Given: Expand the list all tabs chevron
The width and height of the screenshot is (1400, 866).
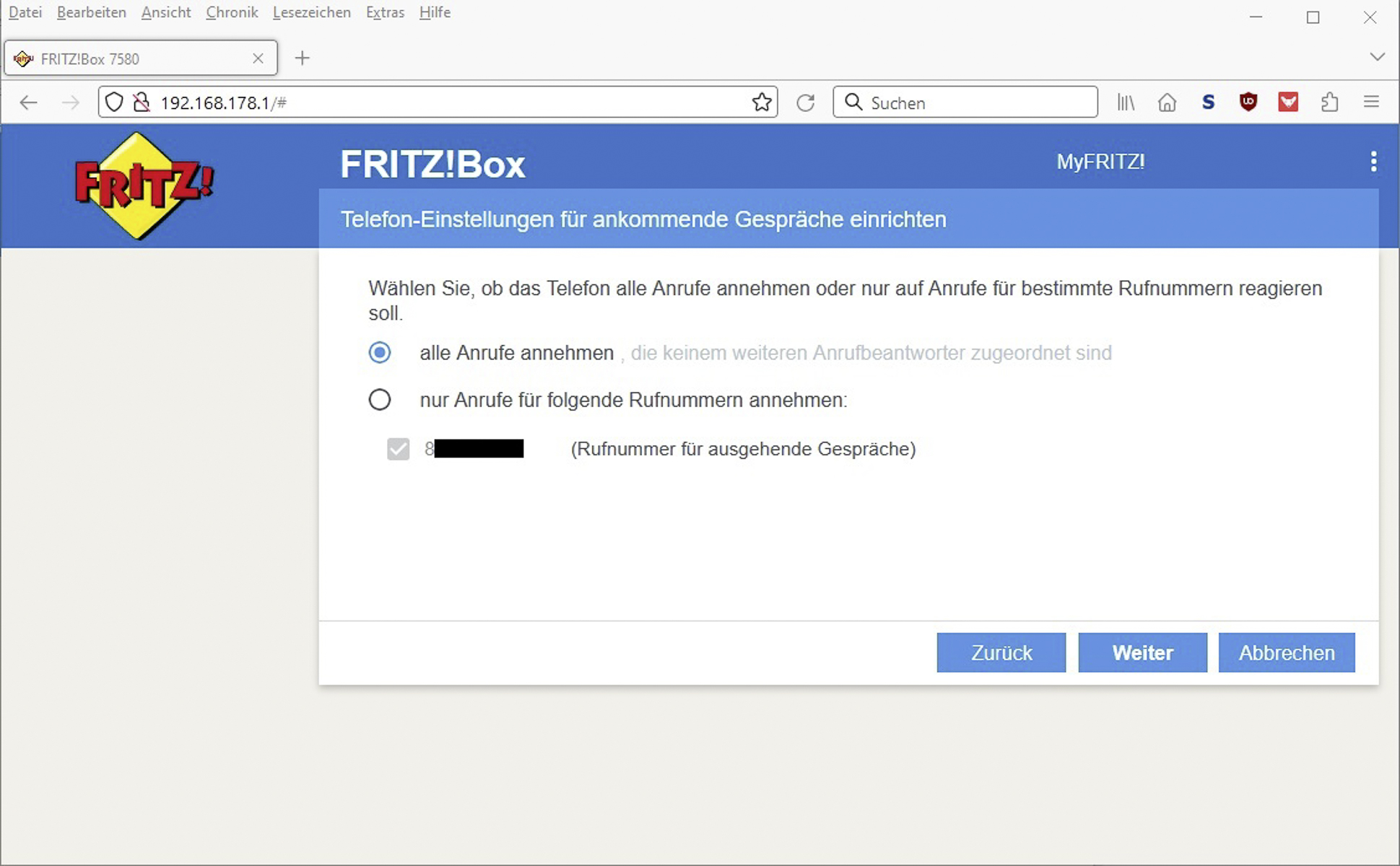Looking at the screenshot, I should click(x=1378, y=57).
